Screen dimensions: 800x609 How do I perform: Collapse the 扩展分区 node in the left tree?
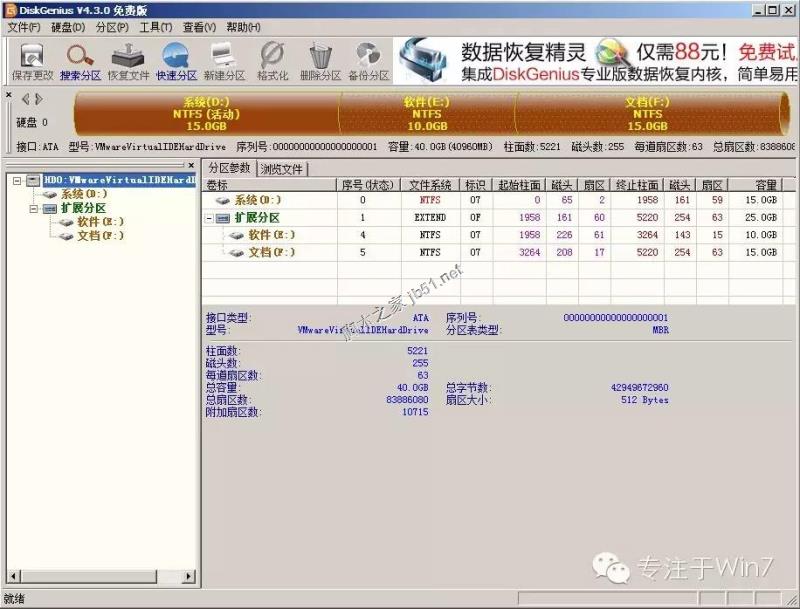point(33,211)
